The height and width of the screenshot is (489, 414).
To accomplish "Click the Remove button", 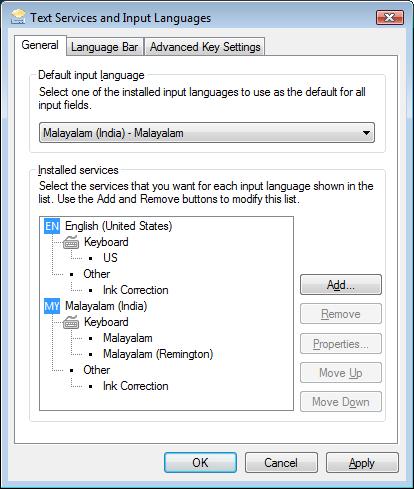I will [341, 314].
